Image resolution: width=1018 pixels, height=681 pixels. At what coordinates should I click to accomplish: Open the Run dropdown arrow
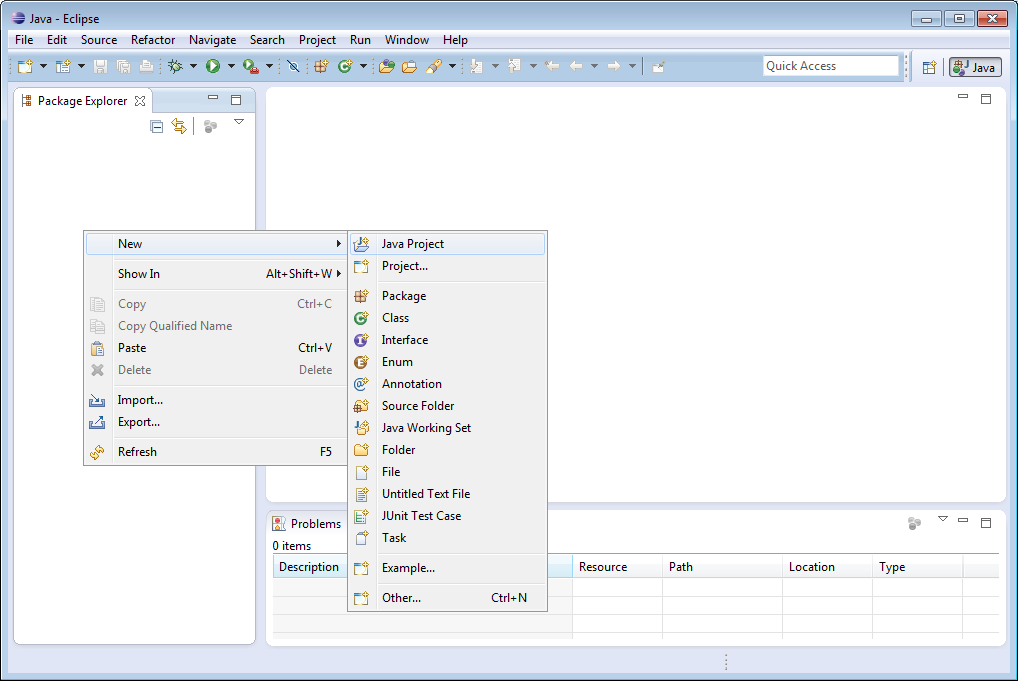click(x=231, y=66)
